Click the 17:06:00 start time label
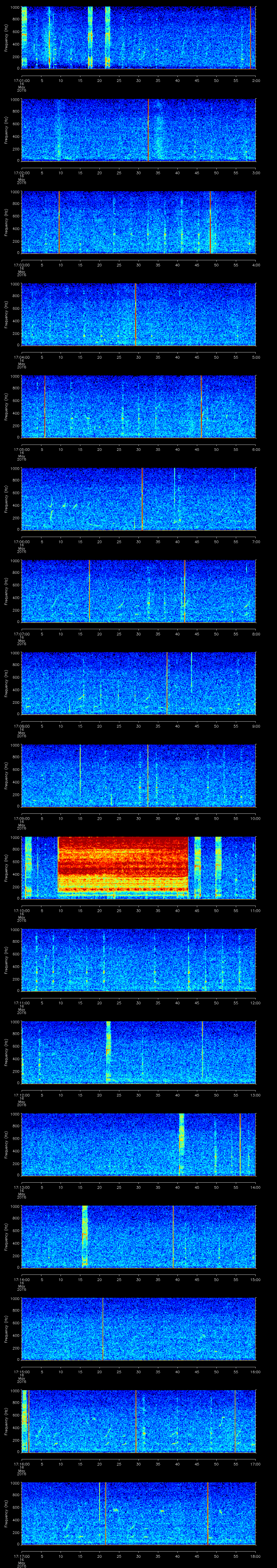This screenshot has height=1568, width=277. [x=21, y=542]
